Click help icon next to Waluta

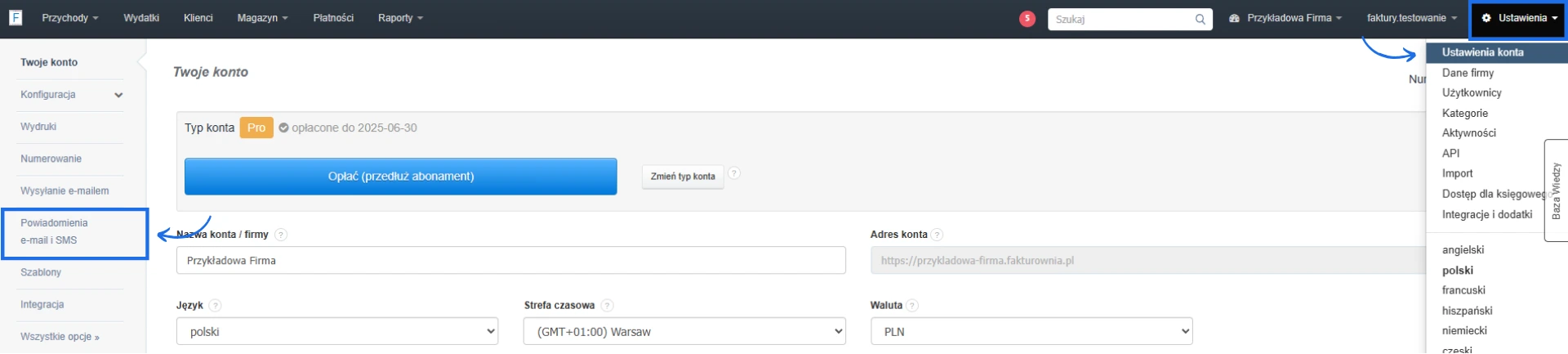(912, 306)
